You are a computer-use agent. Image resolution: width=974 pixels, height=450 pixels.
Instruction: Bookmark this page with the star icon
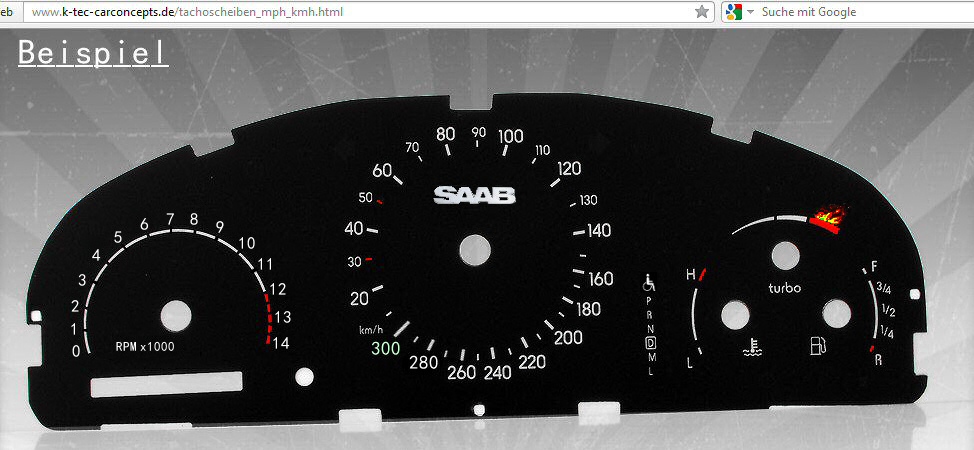pyautogui.click(x=702, y=12)
